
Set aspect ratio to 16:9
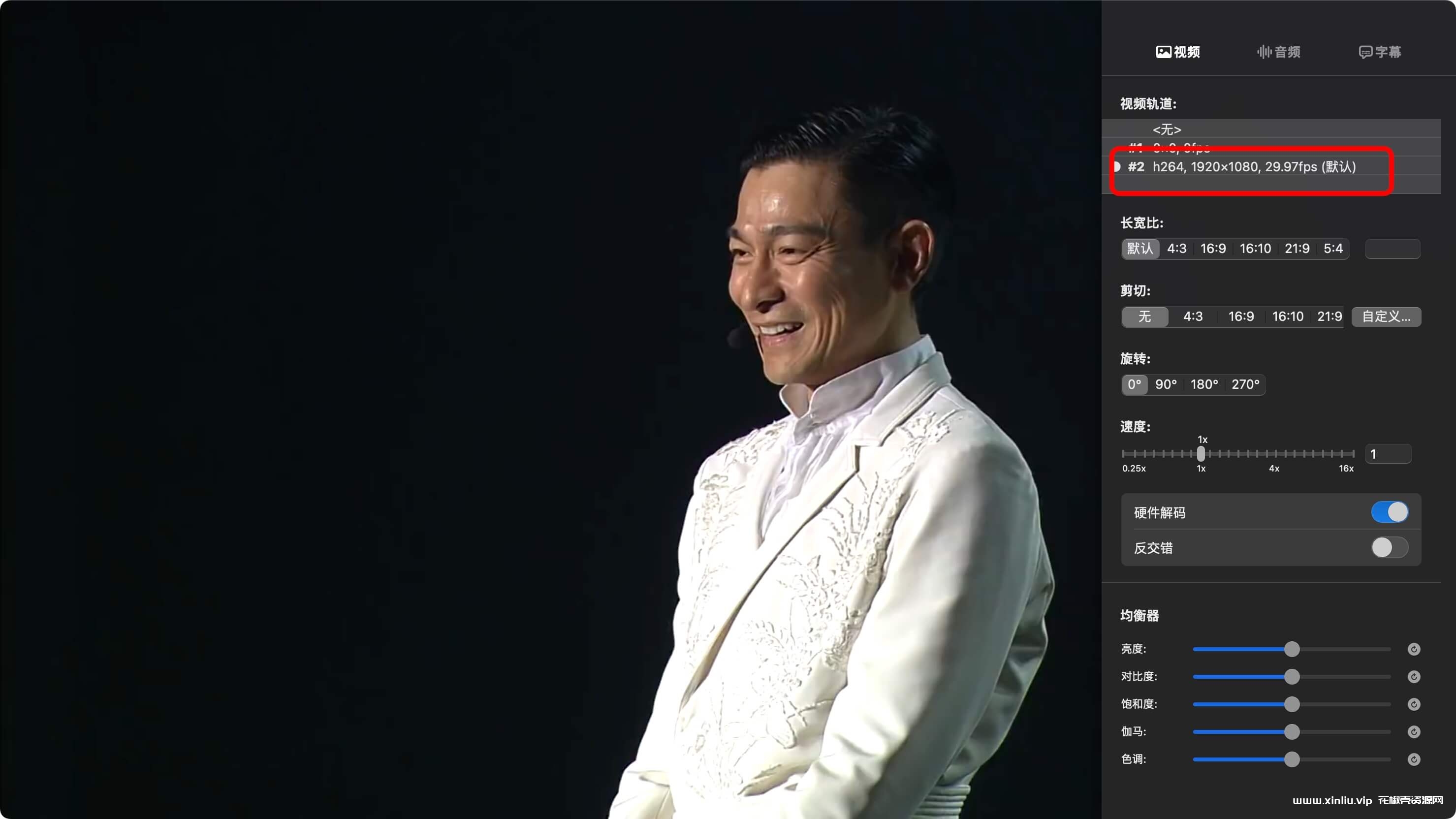tap(1213, 249)
